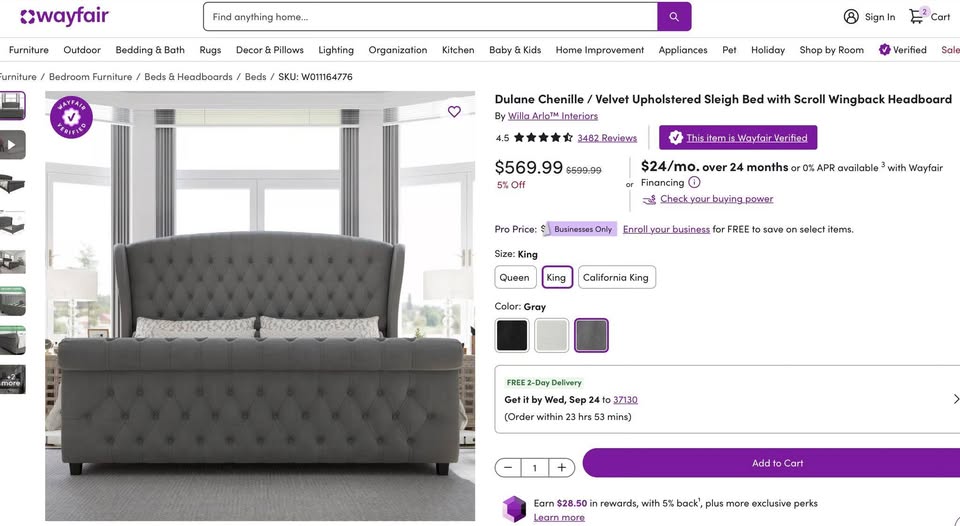Save bed to favorites with heart icon
This screenshot has height=526, width=960.
tap(454, 112)
